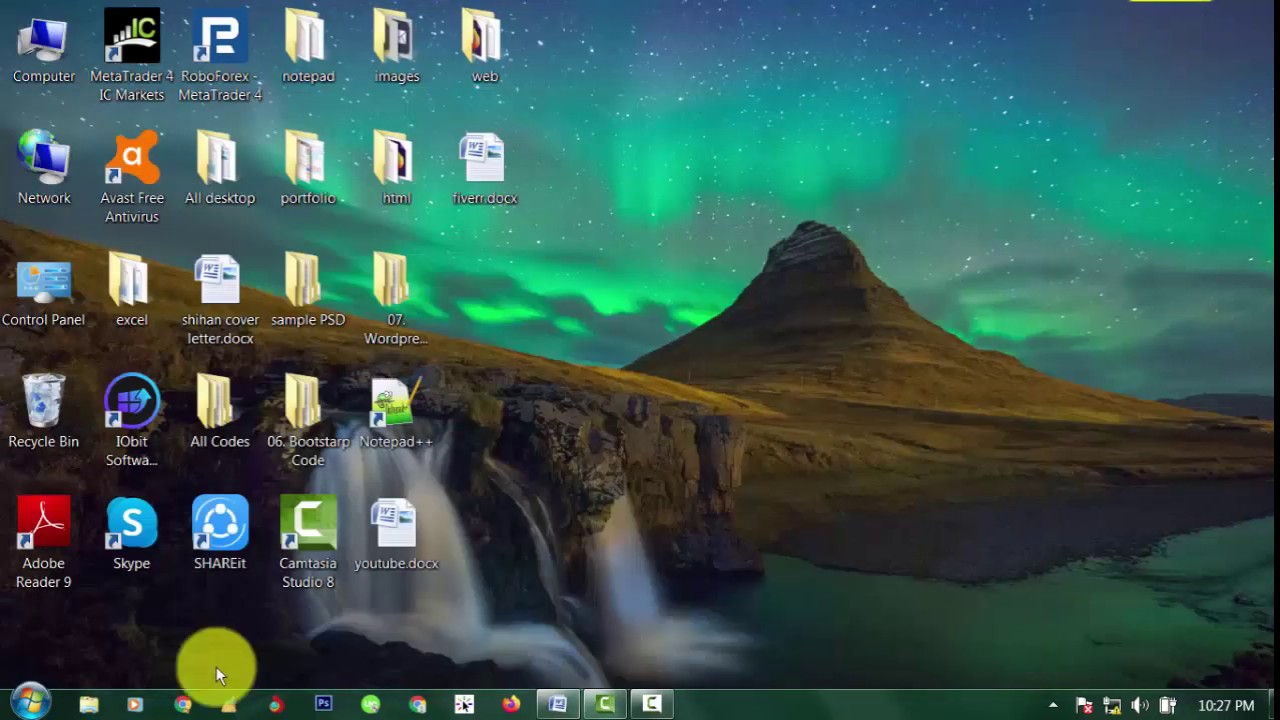Screen dimensions: 1280x720
Task: Open Chrome icon with profile badge
Action: (x=417, y=704)
